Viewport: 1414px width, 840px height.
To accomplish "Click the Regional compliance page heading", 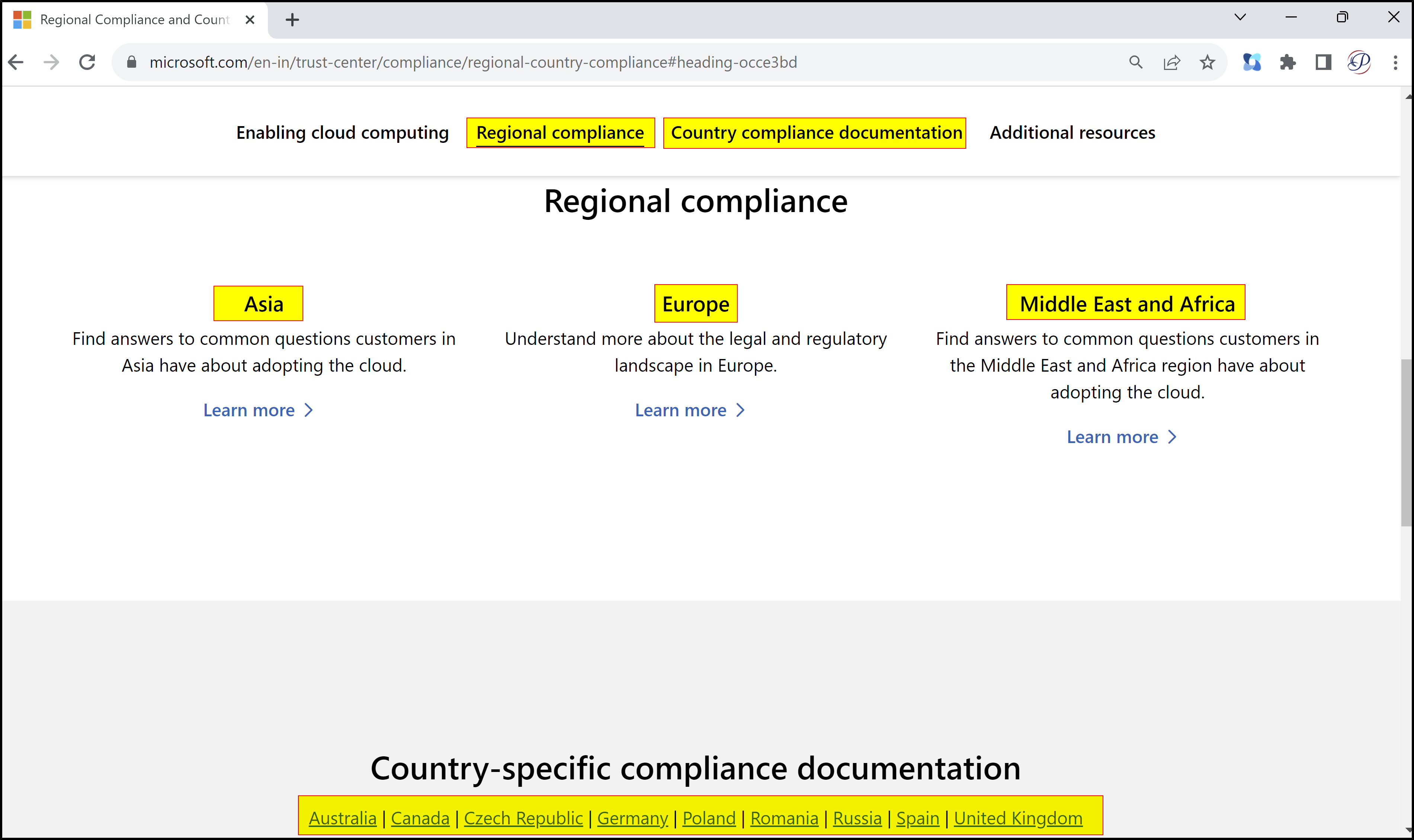I will click(x=696, y=201).
